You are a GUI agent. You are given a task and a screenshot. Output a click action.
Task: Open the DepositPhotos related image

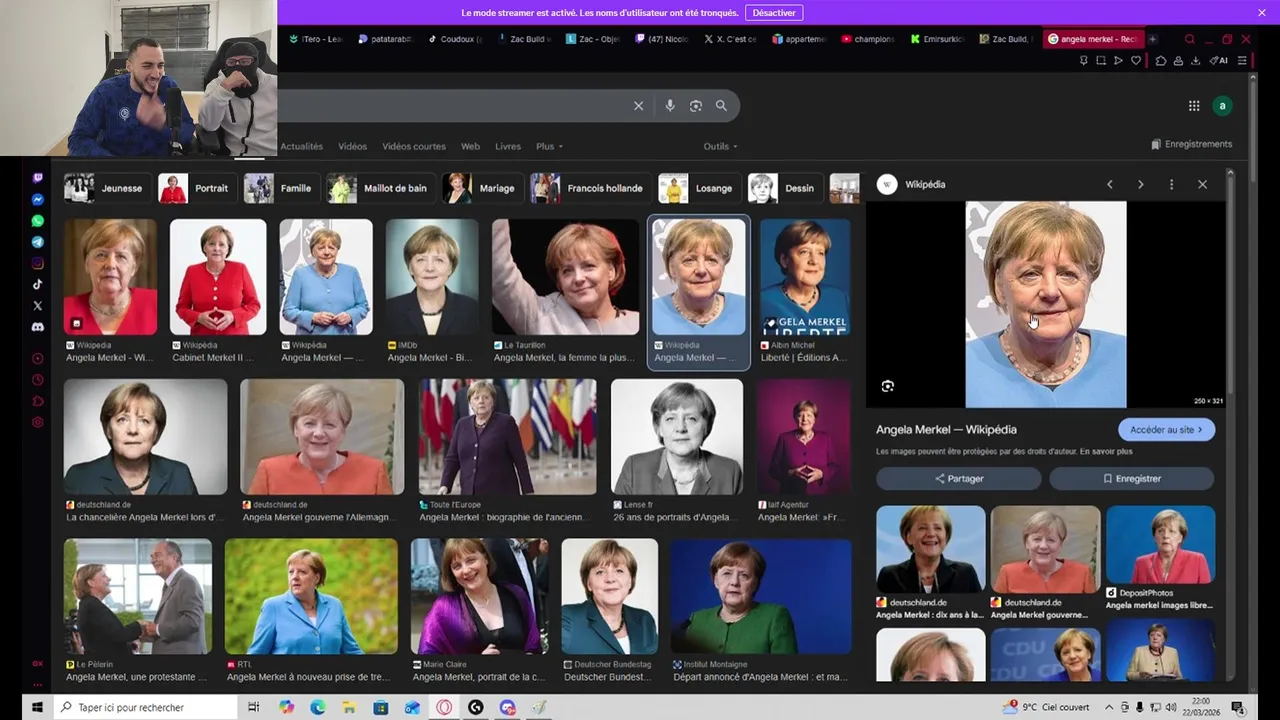pyautogui.click(x=1160, y=545)
